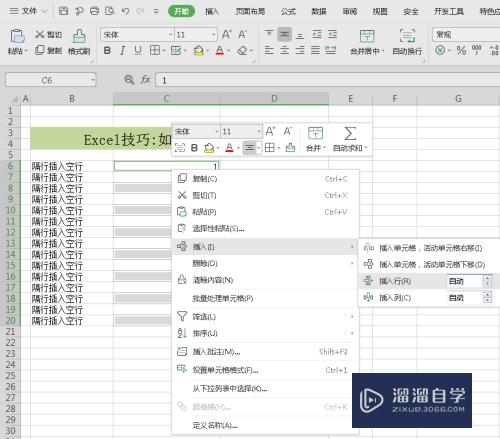Viewport: 500px width, 439px height.
Task: Select insert cells, shift down (活动单元格下移)
Action: [x=429, y=265]
